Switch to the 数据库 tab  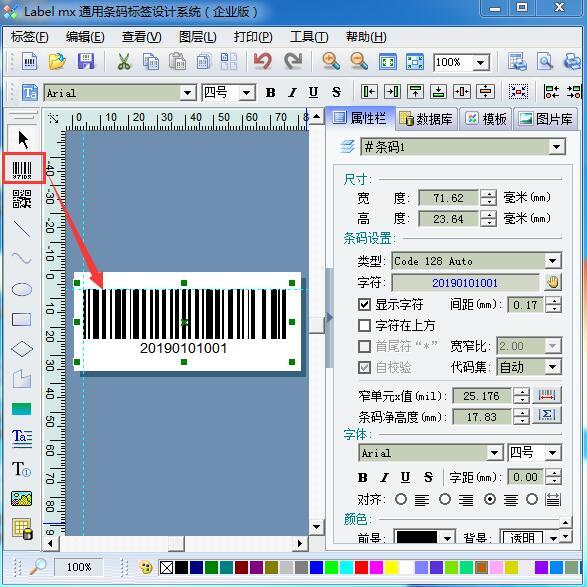tap(426, 119)
